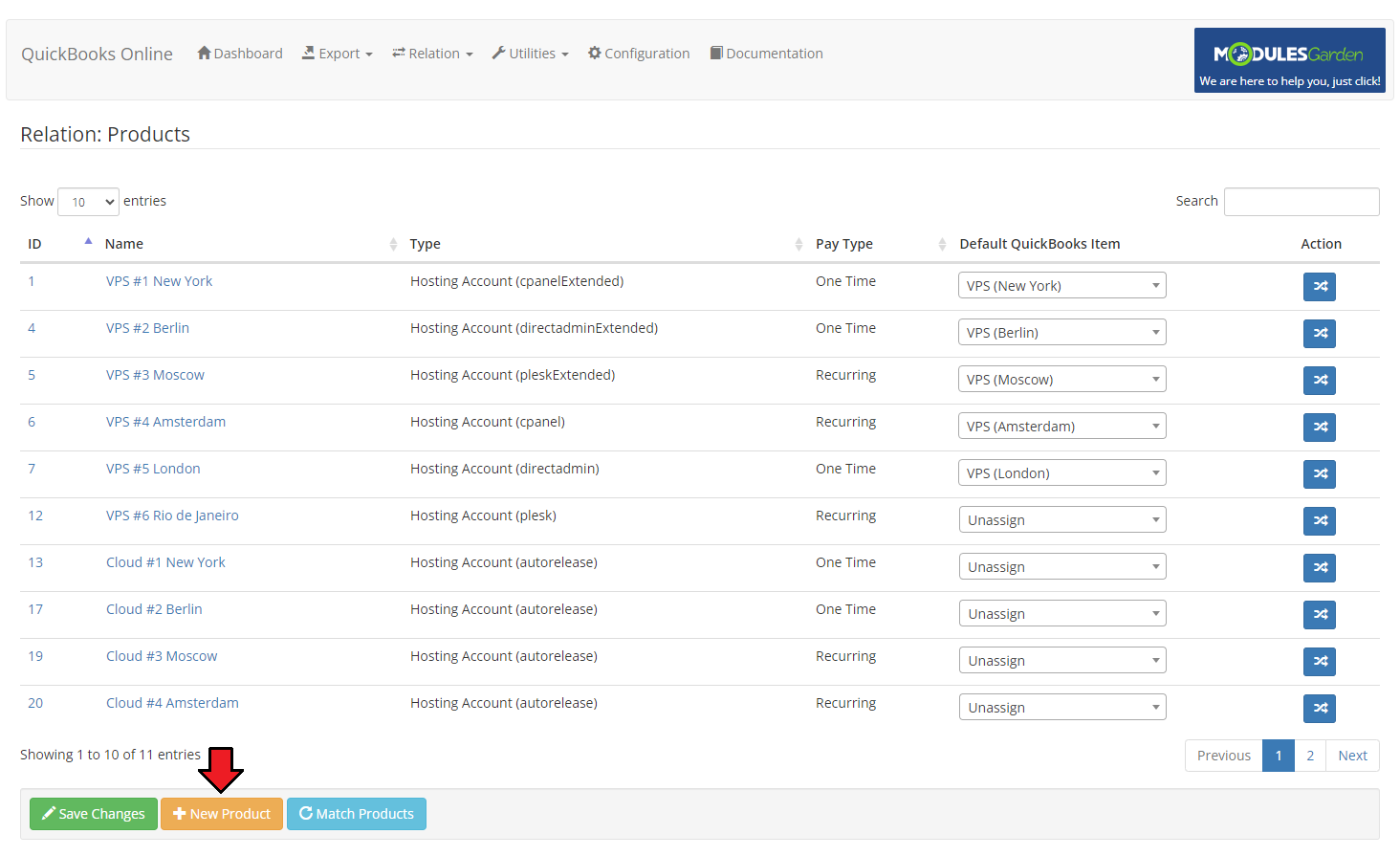
Task: Open the VPS #6 Rio de Janeiro link
Action: [x=172, y=516]
